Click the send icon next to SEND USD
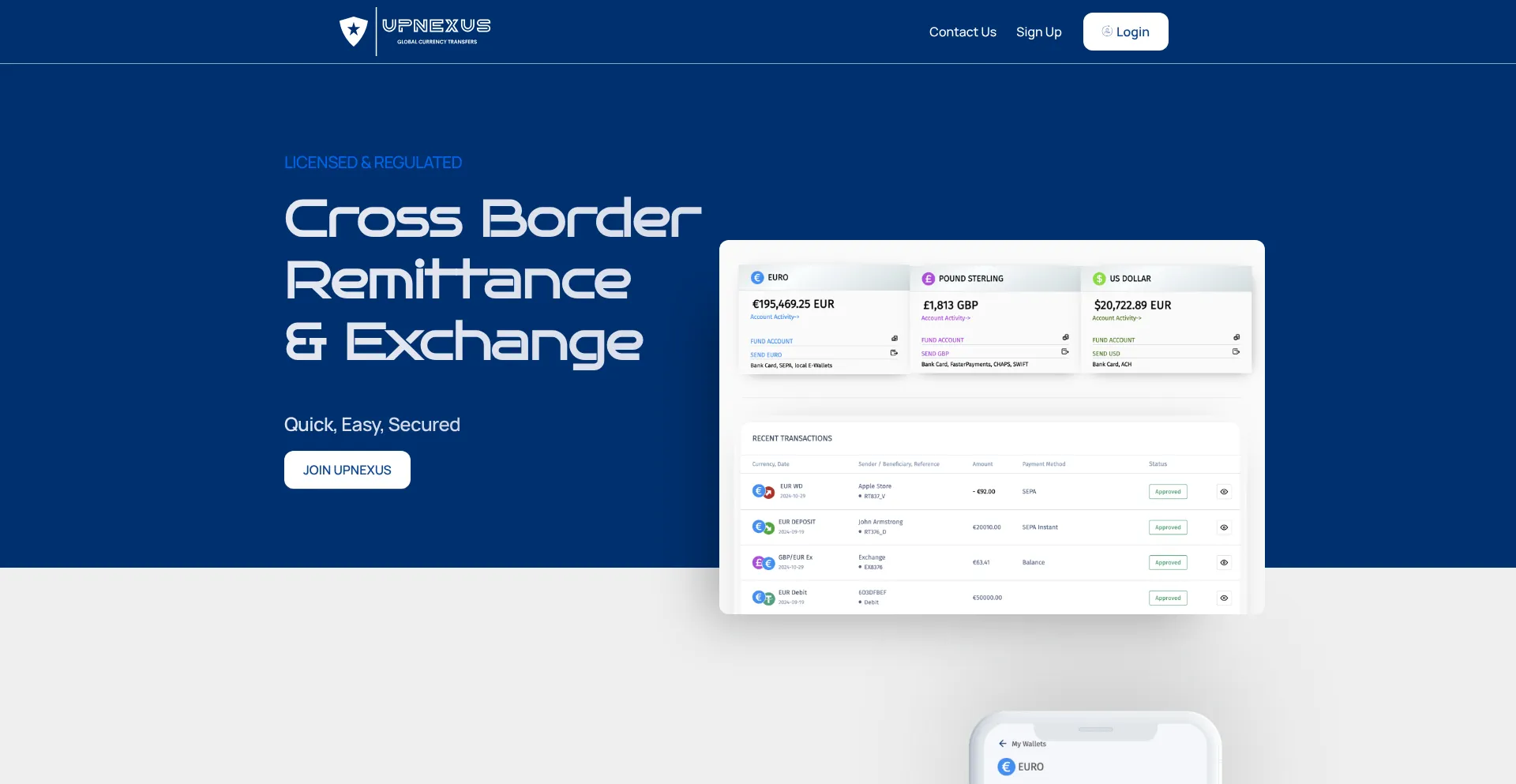This screenshot has width=1516, height=784. tap(1236, 352)
